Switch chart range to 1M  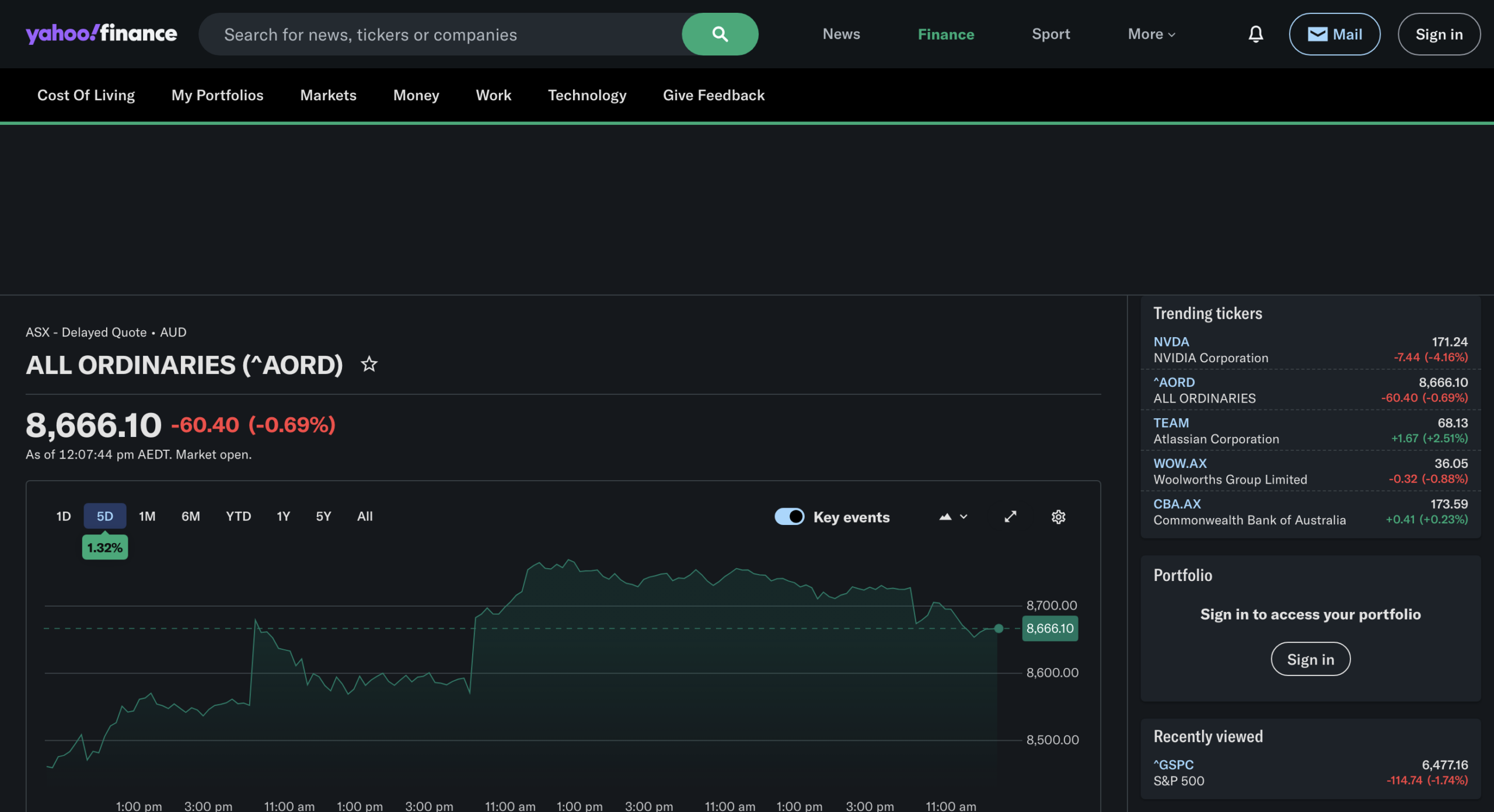point(147,516)
